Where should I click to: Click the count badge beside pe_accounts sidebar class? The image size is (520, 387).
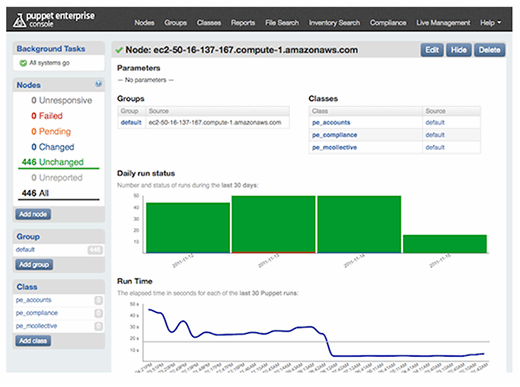coord(98,300)
